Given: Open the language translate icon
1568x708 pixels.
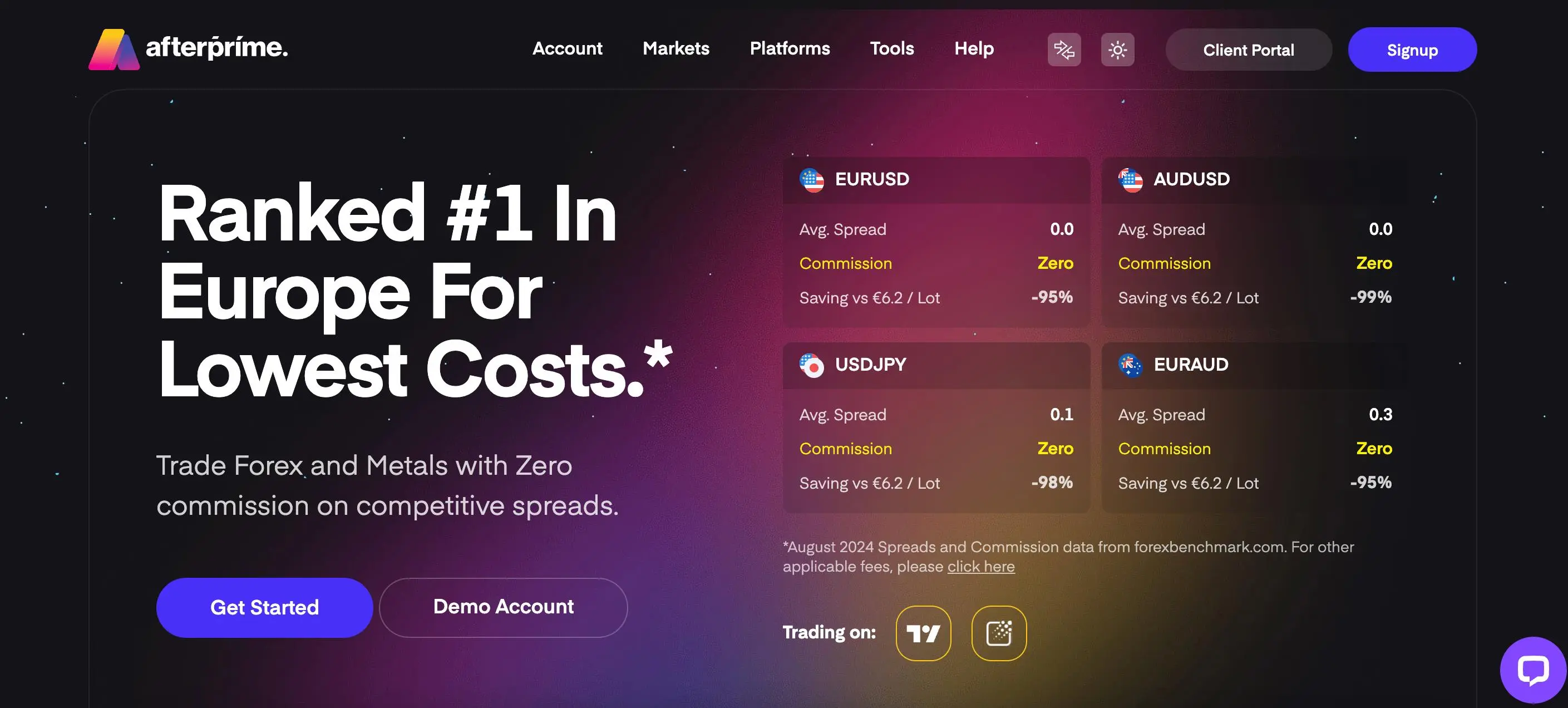Looking at the screenshot, I should [x=1064, y=50].
